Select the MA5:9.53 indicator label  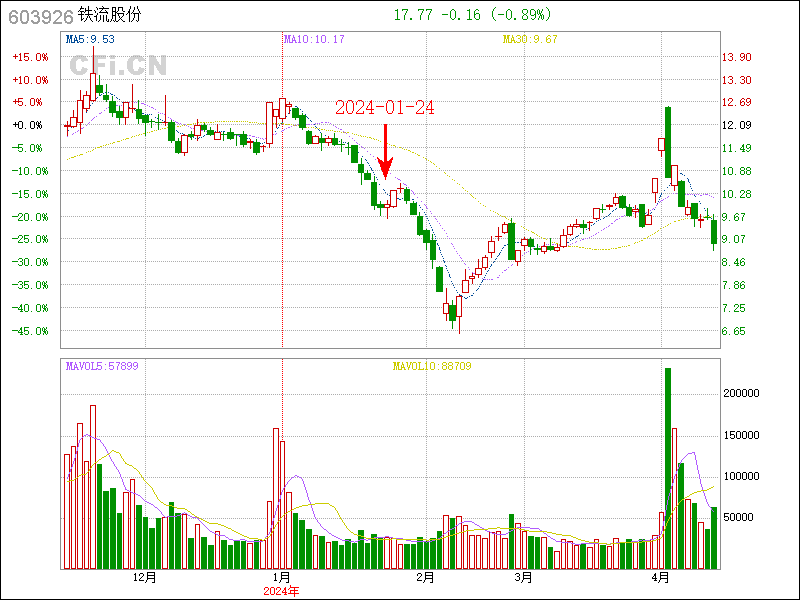click(90, 39)
